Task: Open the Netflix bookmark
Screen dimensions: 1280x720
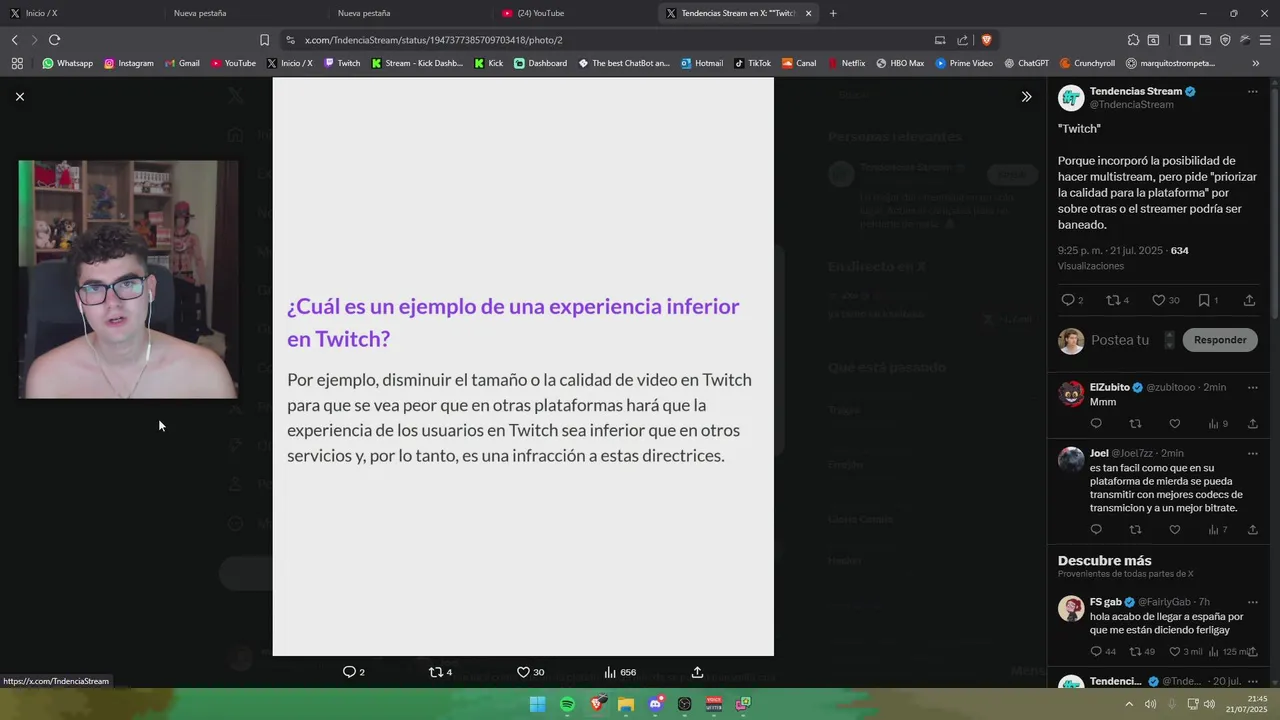Action: click(846, 63)
